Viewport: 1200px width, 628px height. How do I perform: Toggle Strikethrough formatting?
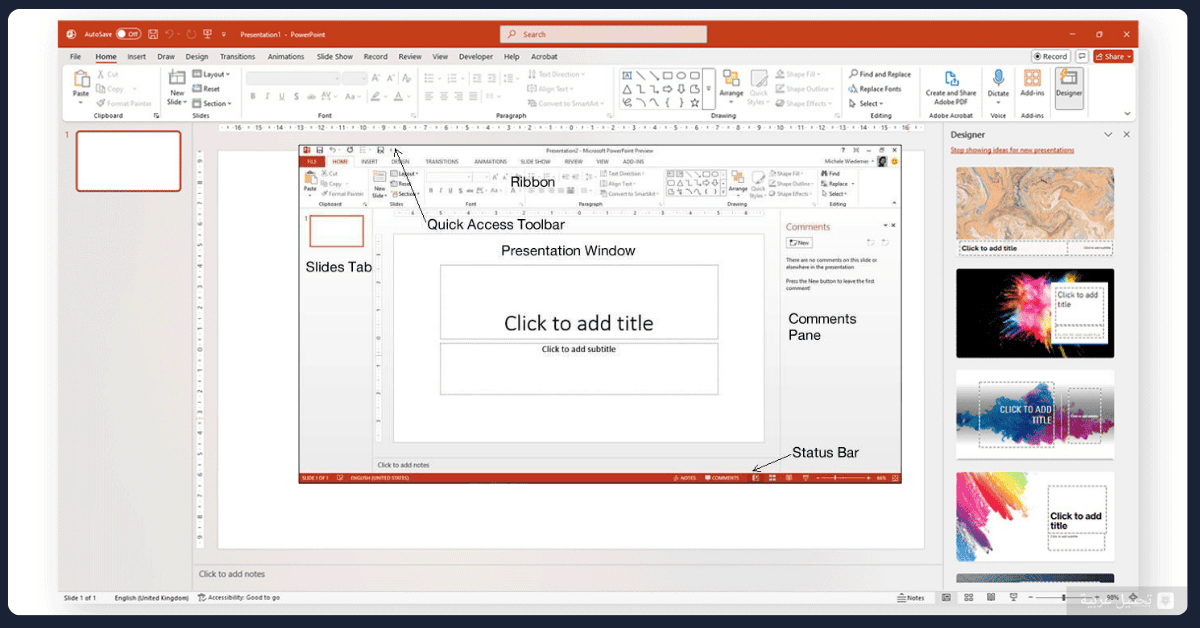tap(313, 97)
